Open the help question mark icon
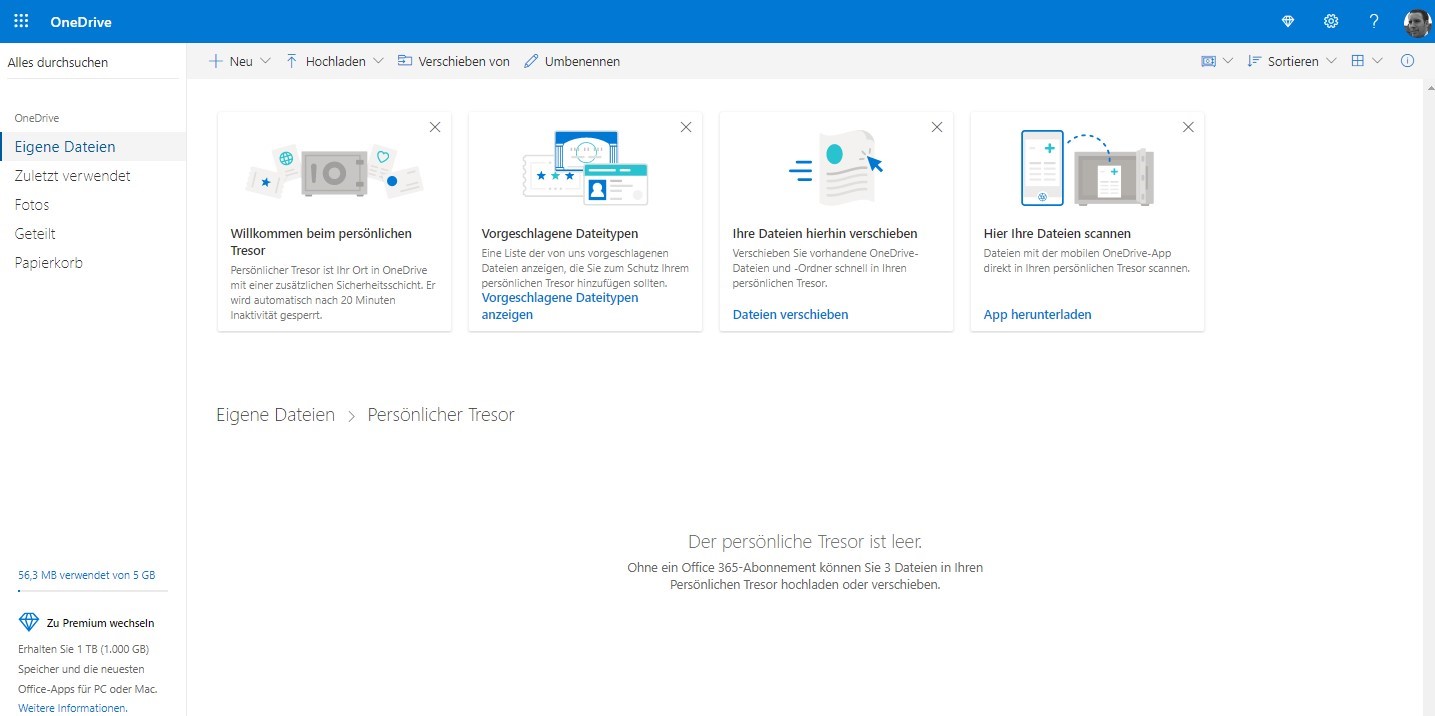1435x716 pixels. 1374,21
